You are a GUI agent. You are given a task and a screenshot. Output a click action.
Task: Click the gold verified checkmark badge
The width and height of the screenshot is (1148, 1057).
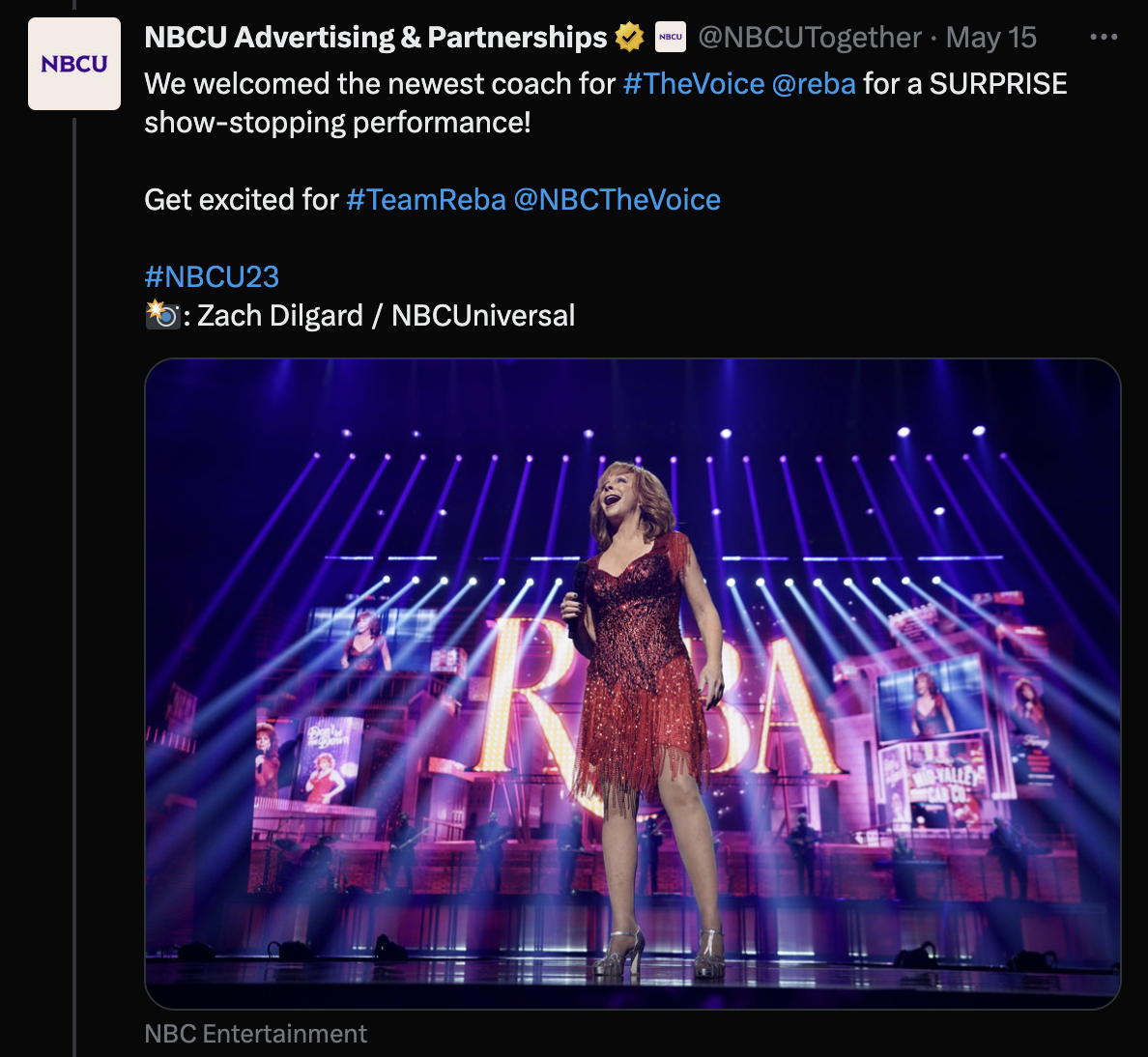tap(630, 38)
